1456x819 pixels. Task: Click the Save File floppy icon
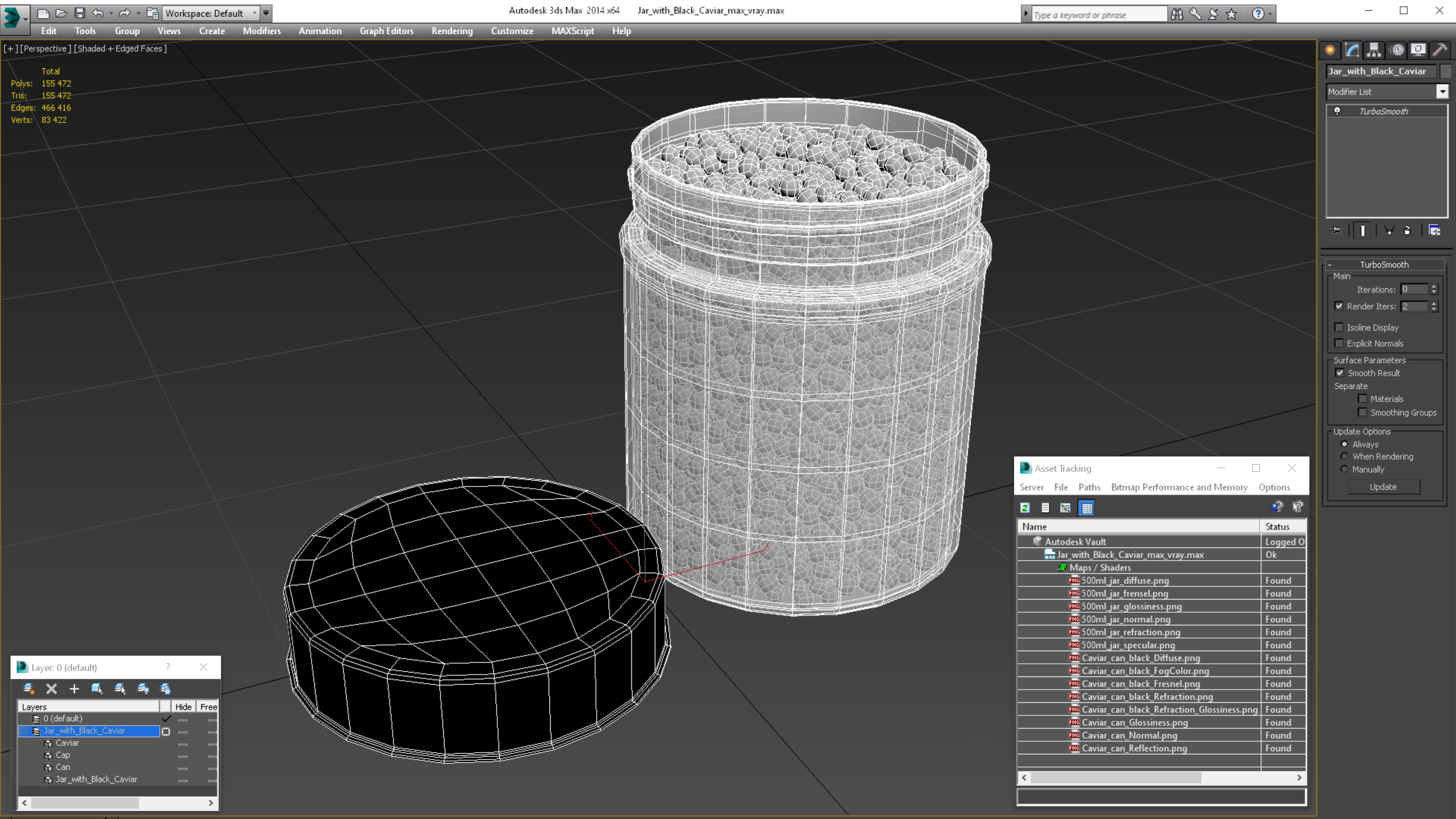point(80,13)
